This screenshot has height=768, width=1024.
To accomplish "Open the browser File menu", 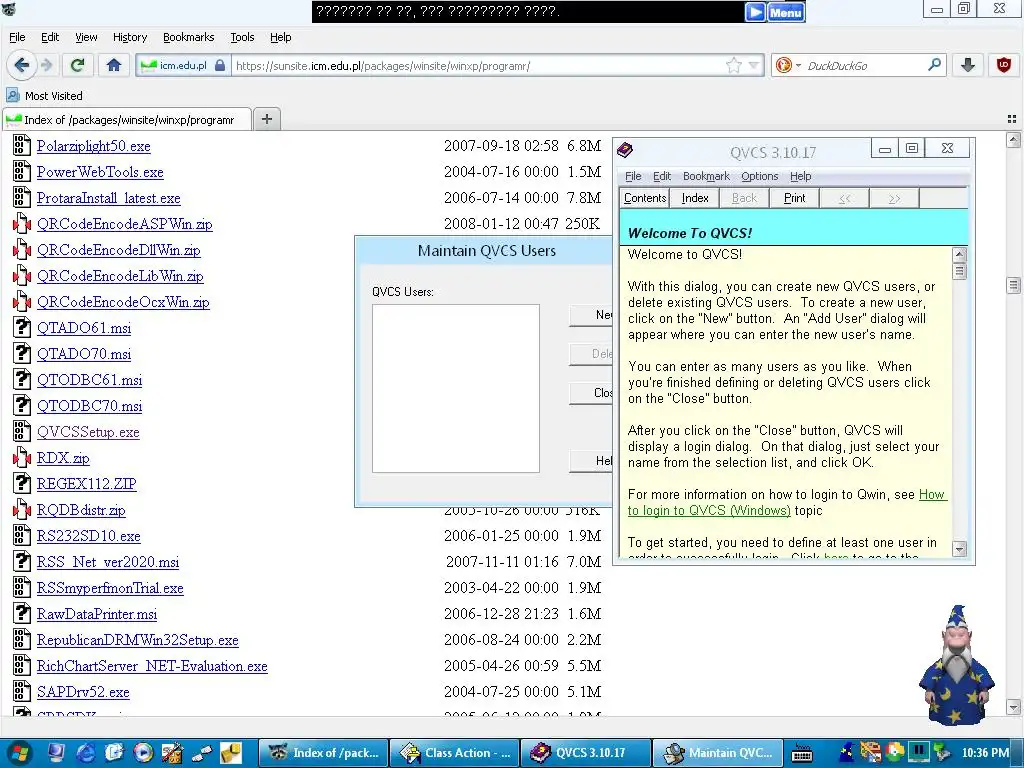I will [x=17, y=37].
